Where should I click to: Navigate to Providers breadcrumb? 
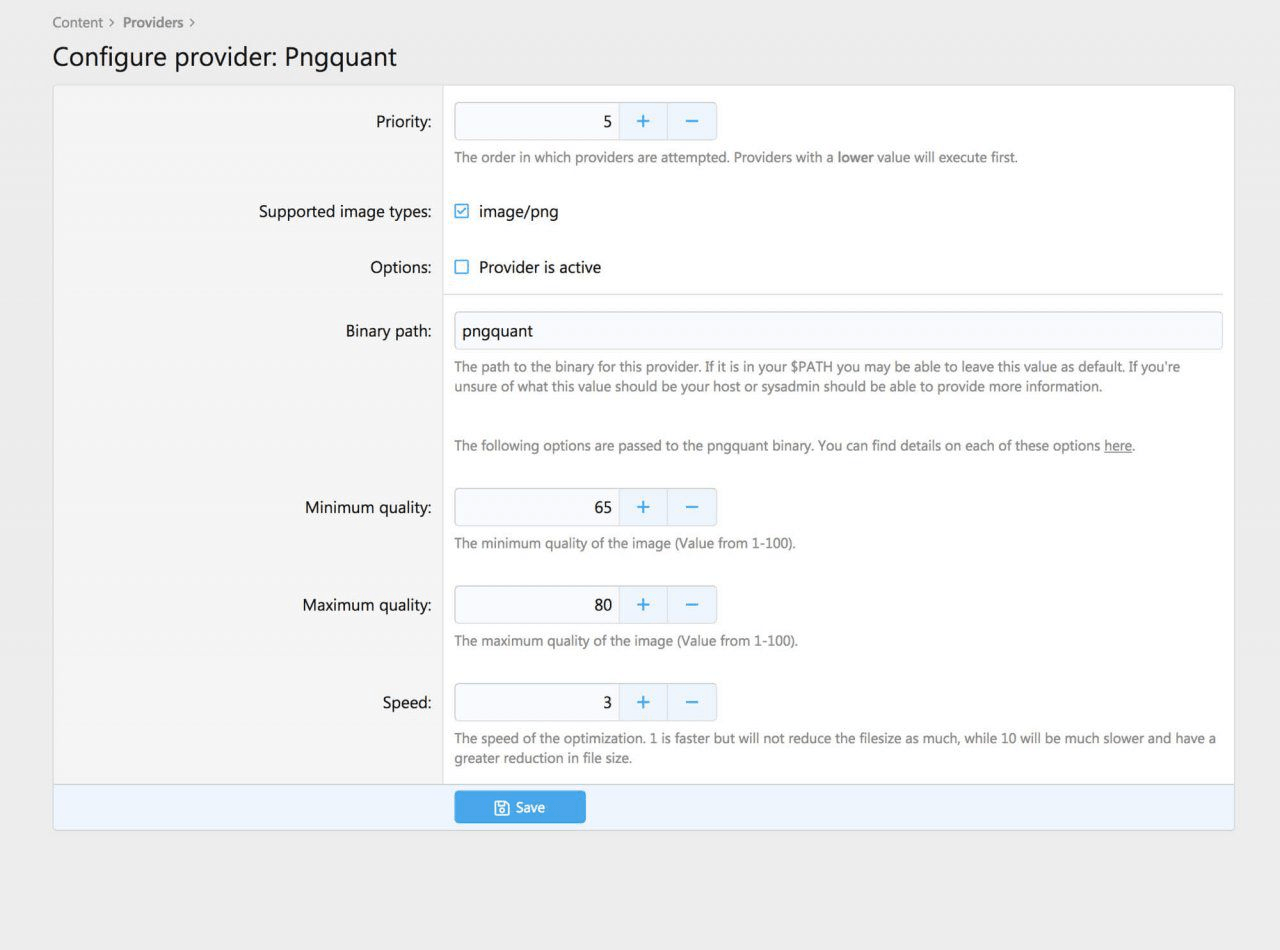(x=153, y=22)
